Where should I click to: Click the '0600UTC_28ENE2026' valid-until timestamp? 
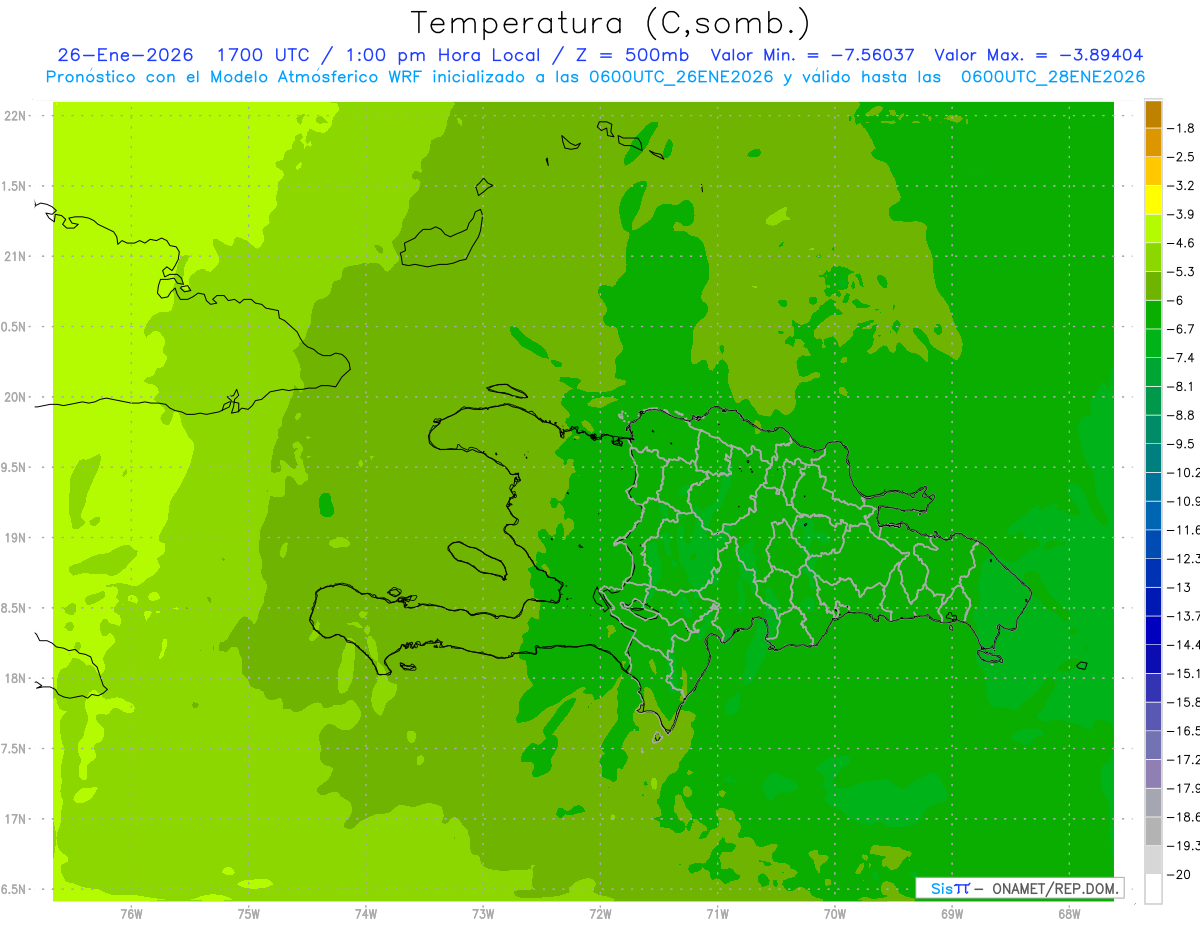coord(1053,76)
